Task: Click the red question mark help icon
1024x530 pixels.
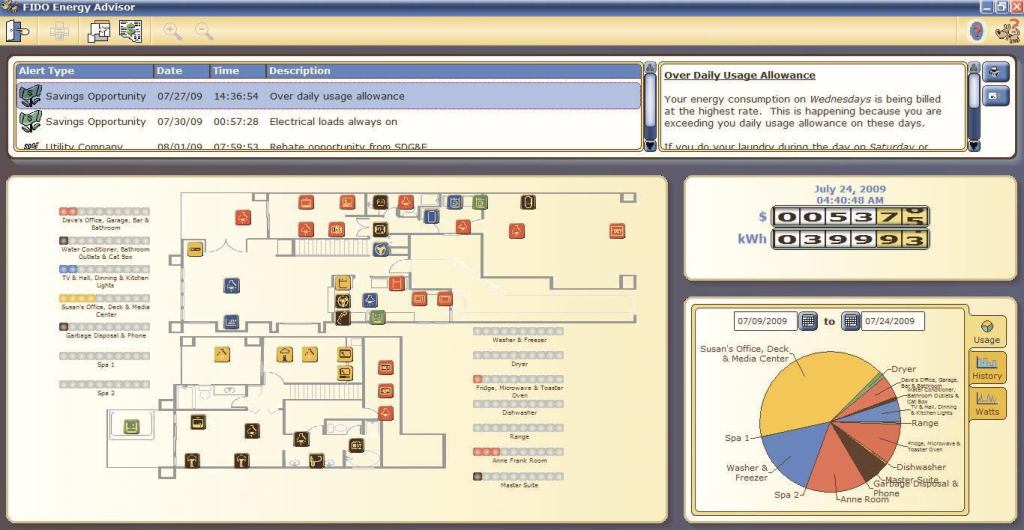Action: point(976,32)
